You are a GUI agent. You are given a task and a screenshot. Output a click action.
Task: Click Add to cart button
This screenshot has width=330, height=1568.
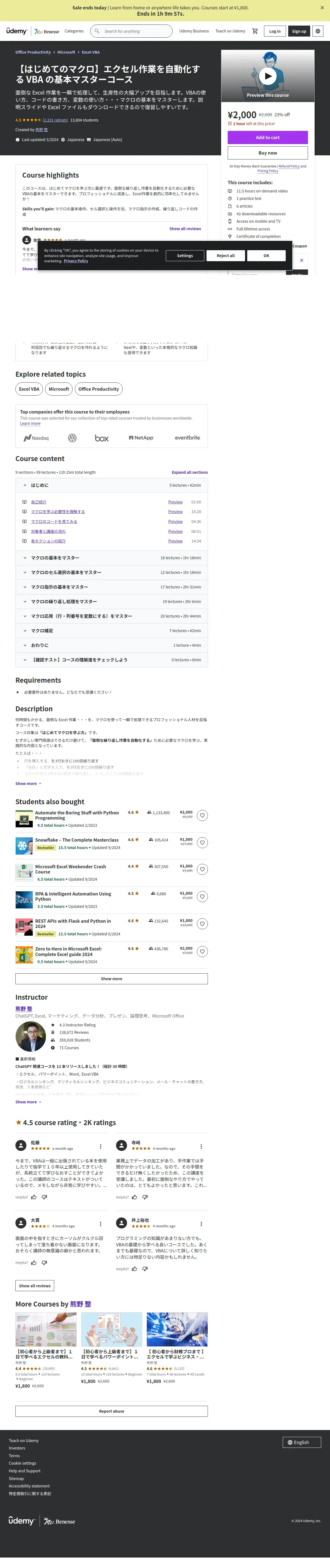click(x=268, y=137)
